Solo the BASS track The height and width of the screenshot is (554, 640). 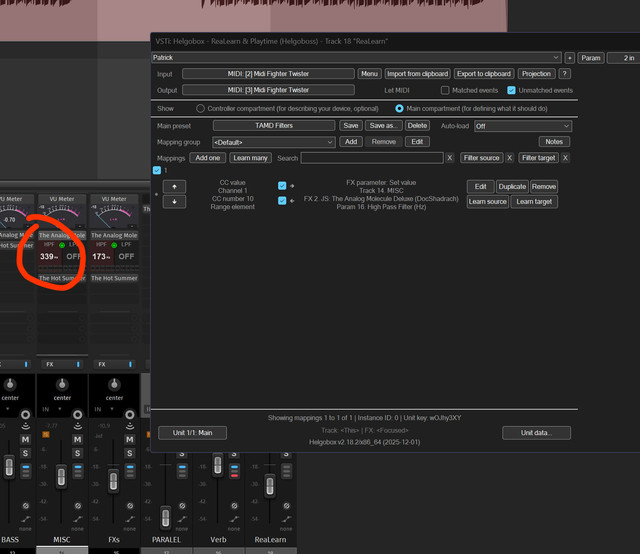pos(25,453)
